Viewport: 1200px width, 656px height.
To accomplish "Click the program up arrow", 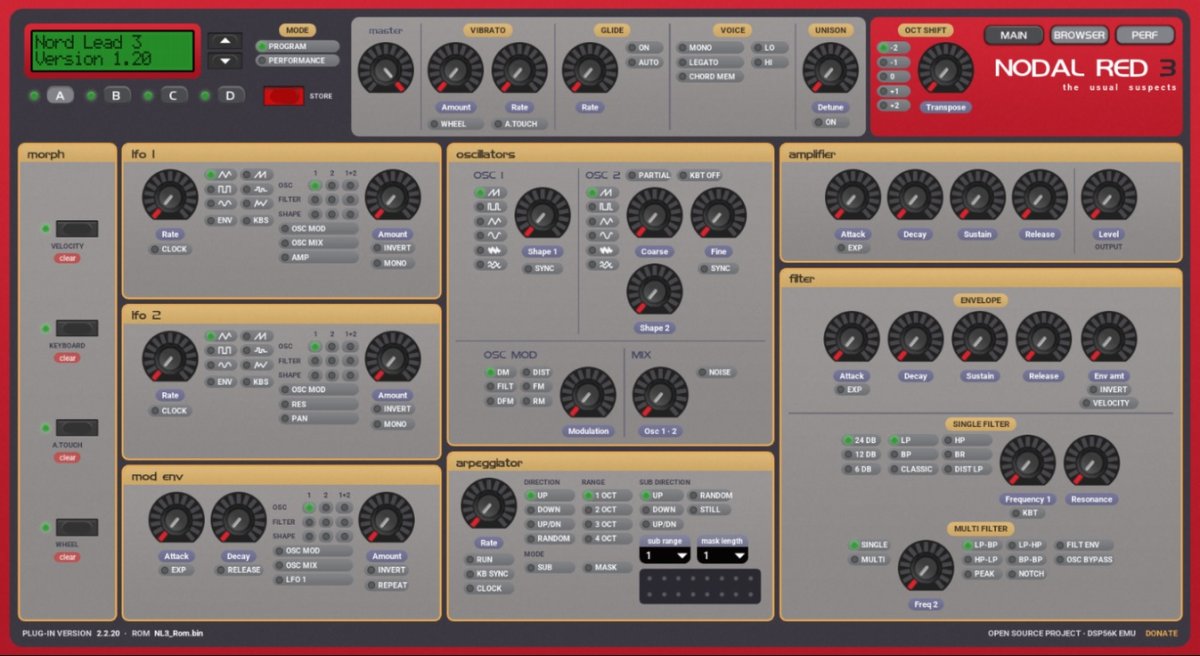I will tap(225, 41).
